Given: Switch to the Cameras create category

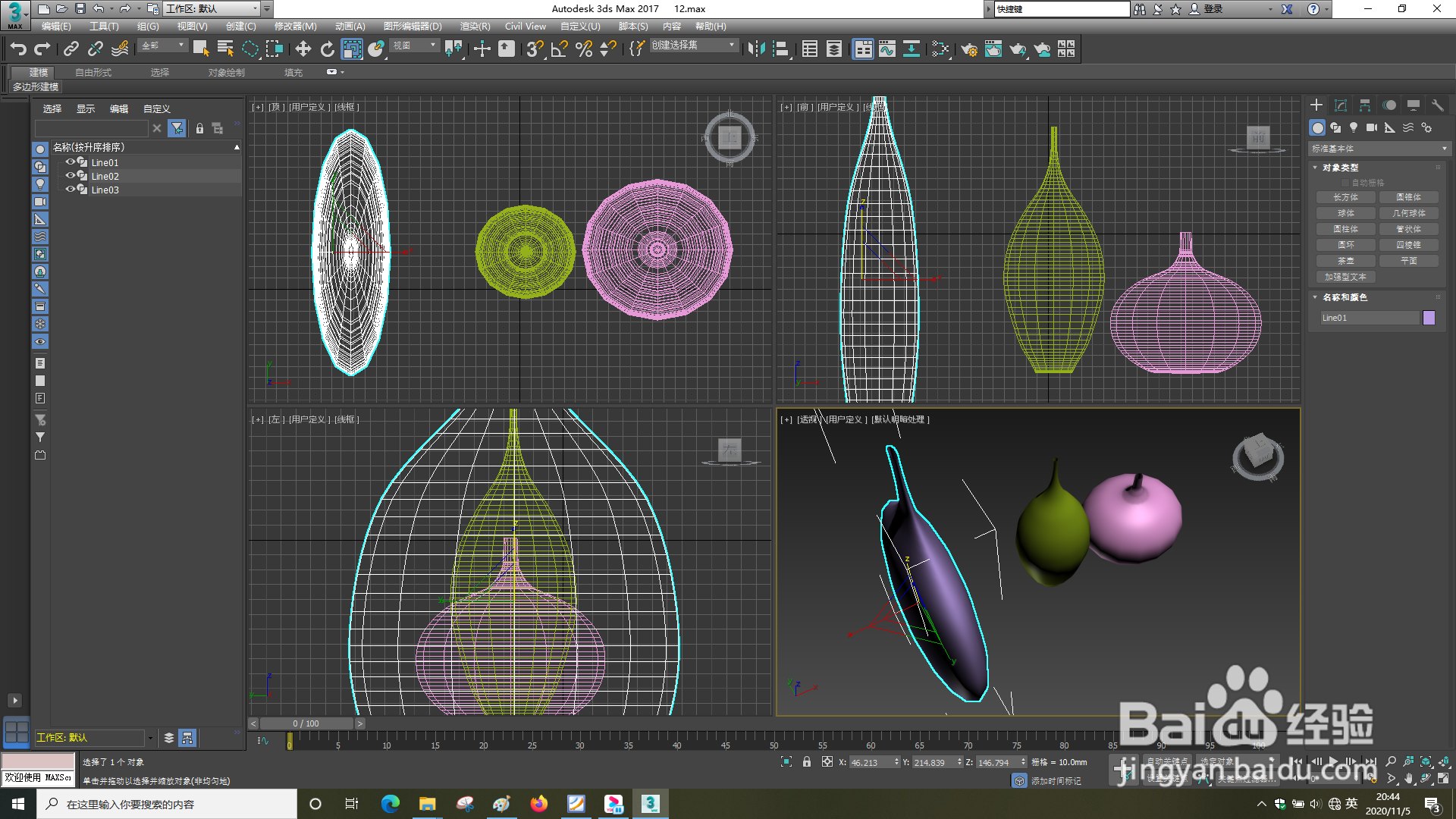Looking at the screenshot, I should [1372, 127].
